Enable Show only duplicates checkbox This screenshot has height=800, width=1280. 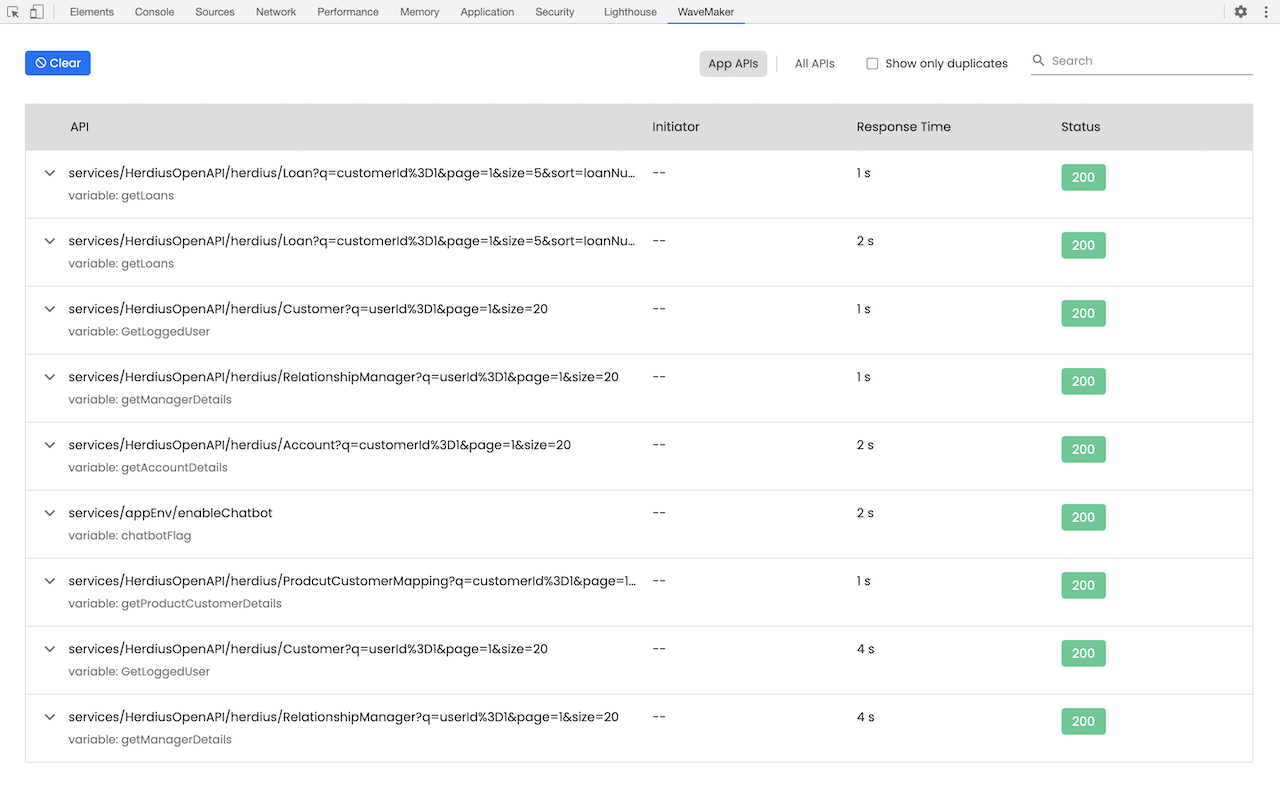tap(872, 63)
